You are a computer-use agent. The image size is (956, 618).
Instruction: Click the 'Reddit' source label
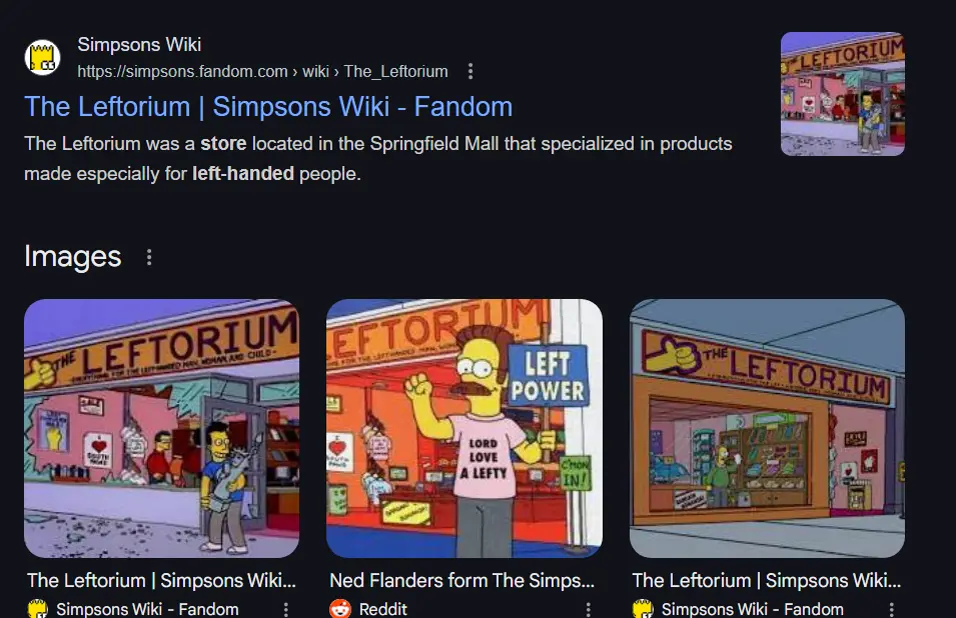(x=383, y=609)
